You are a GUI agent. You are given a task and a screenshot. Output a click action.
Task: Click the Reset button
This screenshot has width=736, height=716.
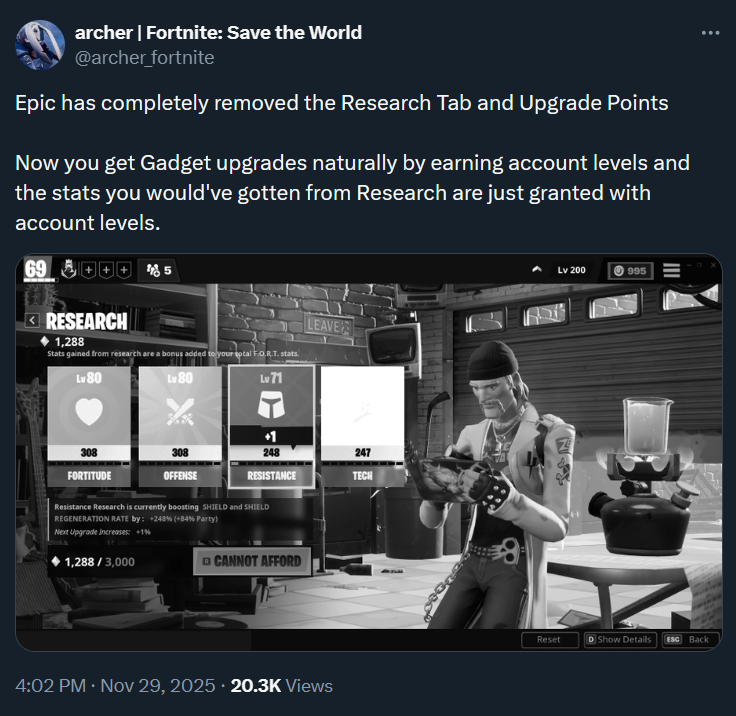(x=549, y=639)
